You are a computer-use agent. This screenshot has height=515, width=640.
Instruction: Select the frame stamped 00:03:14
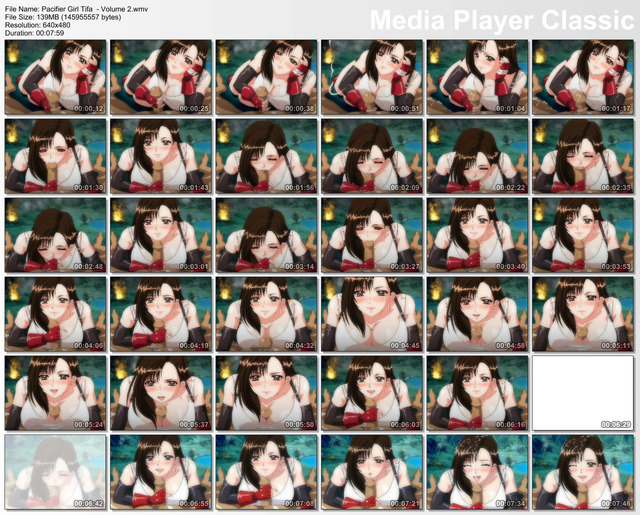coord(266,235)
